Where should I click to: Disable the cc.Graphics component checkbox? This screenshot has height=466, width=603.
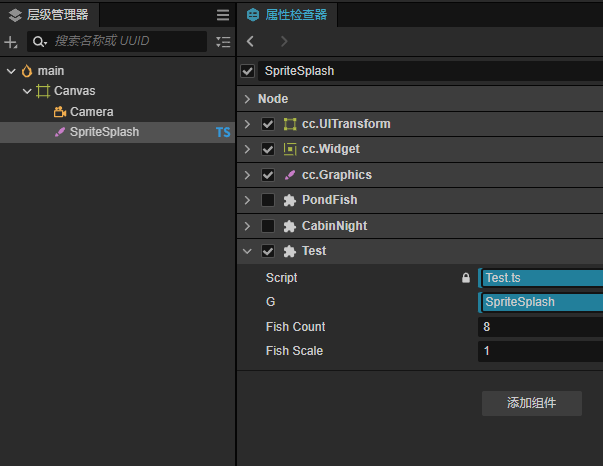(268, 175)
